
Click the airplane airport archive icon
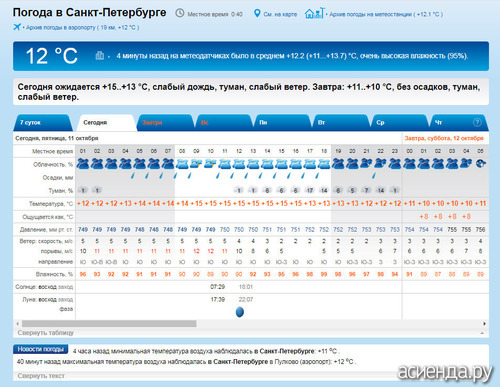click(x=17, y=27)
